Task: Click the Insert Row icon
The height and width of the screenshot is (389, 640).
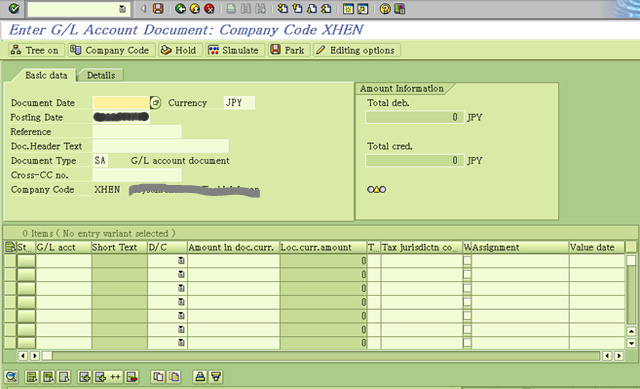Action: (84, 377)
